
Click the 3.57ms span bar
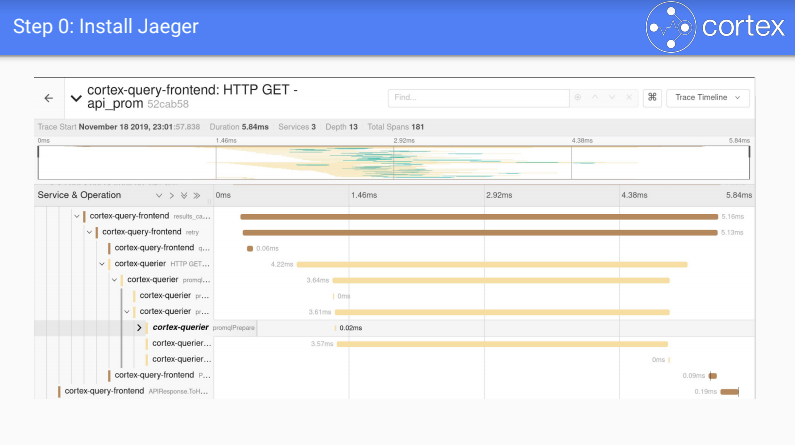tap(502, 344)
